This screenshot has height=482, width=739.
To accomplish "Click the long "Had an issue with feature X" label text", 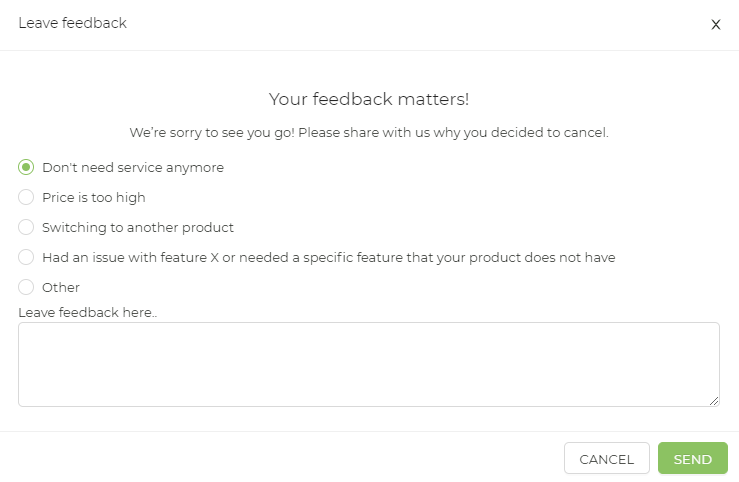I will (x=329, y=258).
